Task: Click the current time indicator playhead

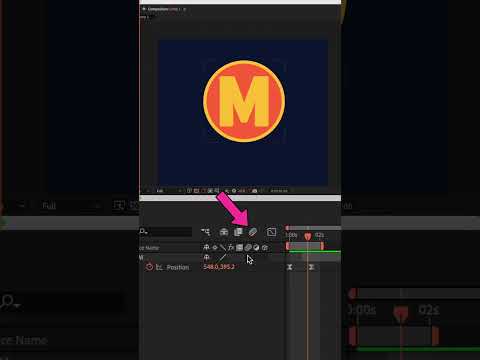Action: [308, 236]
